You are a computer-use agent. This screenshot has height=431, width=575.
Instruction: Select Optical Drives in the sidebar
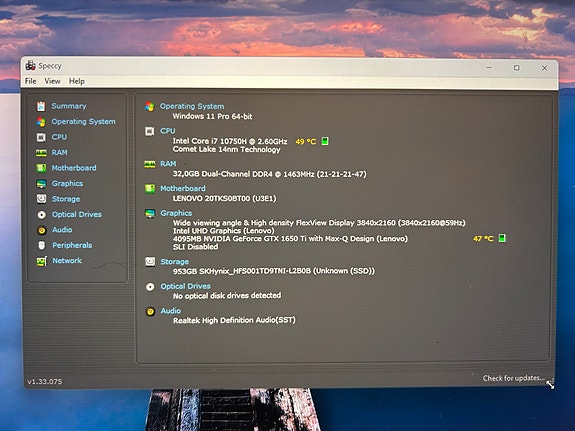(x=77, y=214)
